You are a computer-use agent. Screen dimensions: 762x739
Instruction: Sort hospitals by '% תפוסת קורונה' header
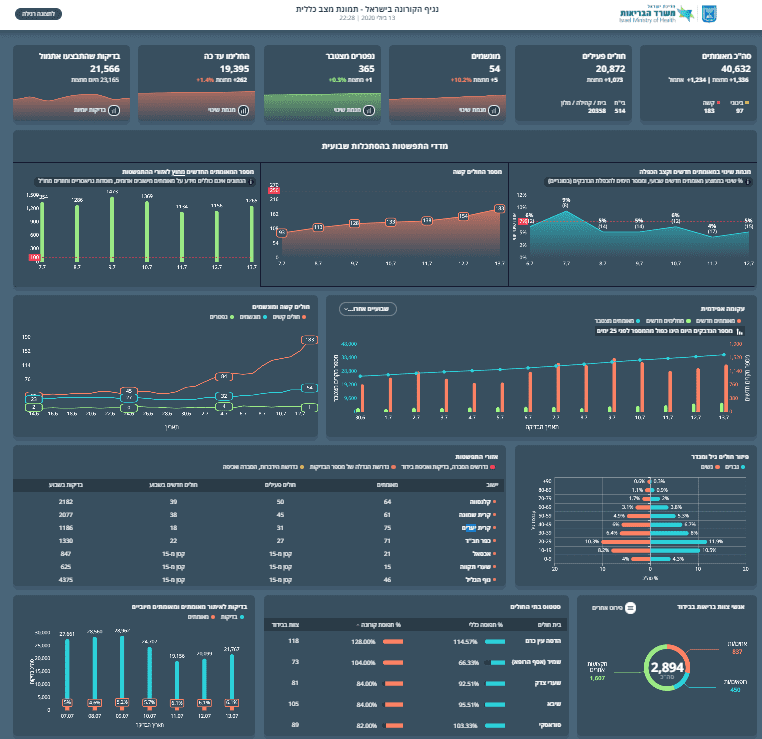379,625
